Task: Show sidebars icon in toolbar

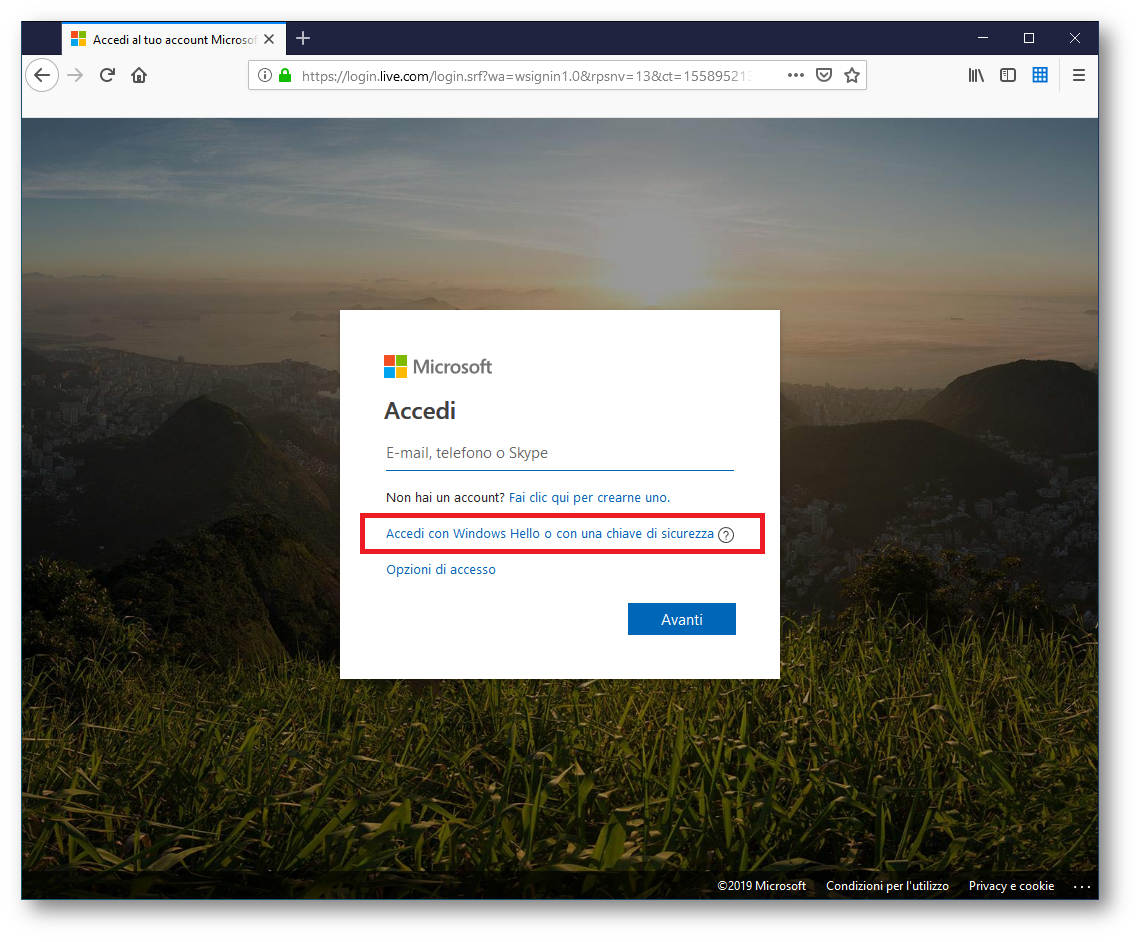Action: (x=1008, y=75)
